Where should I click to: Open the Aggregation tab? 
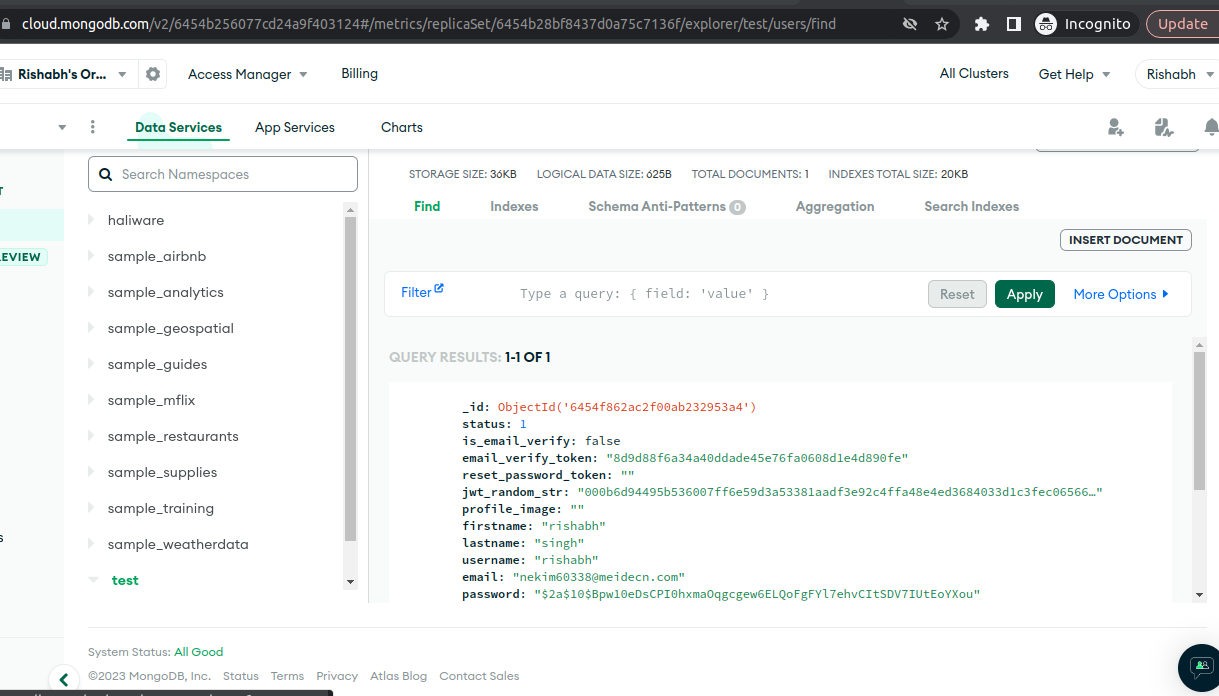835,206
